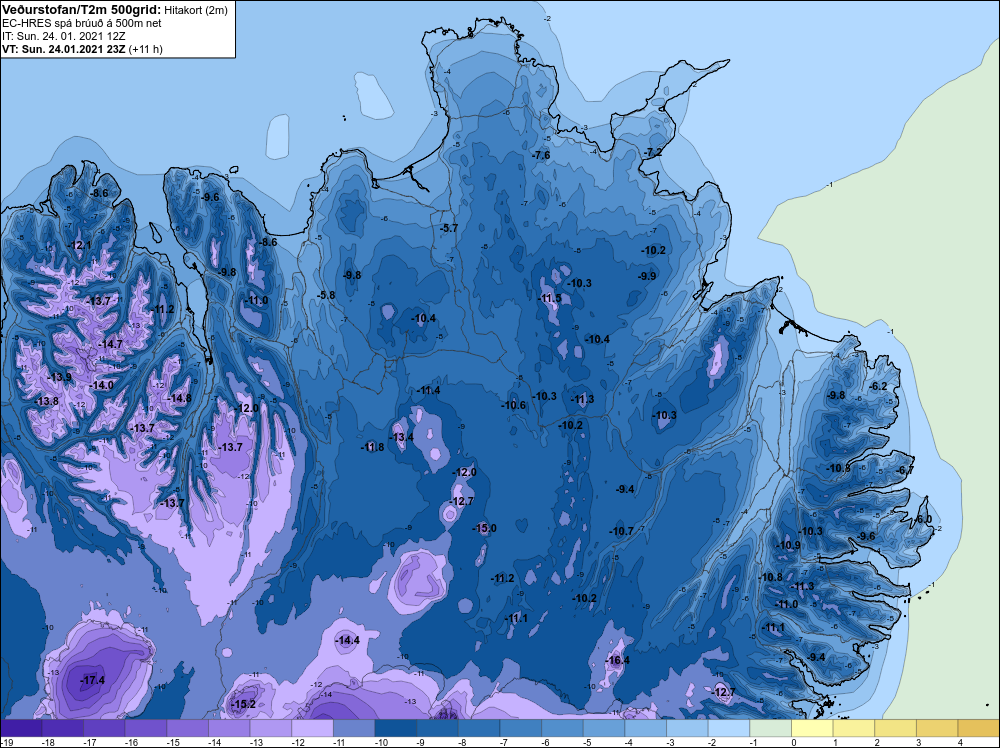Select the -11 legend color swatch
Viewport: 1000px width, 748px height.
click(354, 728)
